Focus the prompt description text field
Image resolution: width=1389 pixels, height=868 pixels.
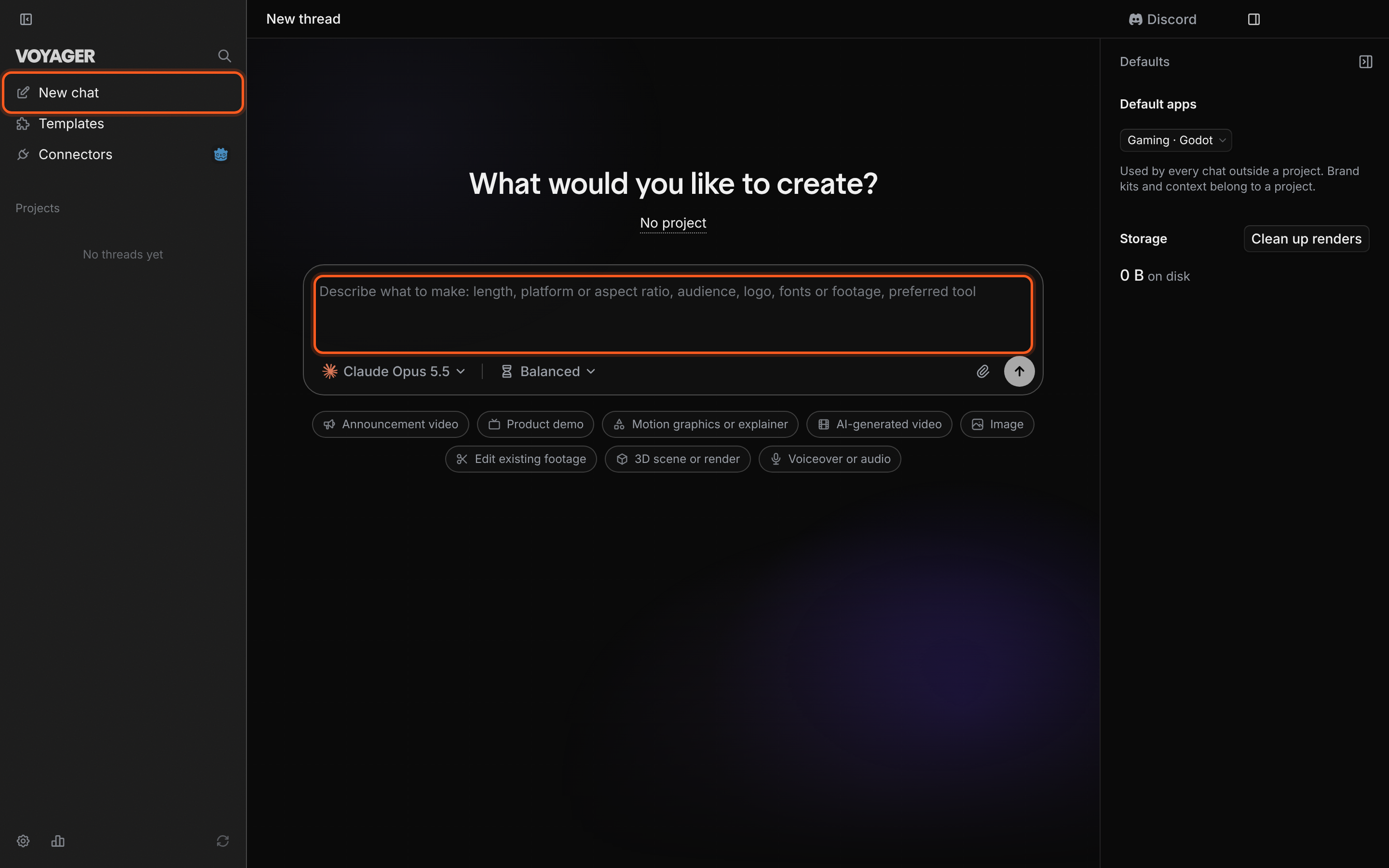[673, 314]
